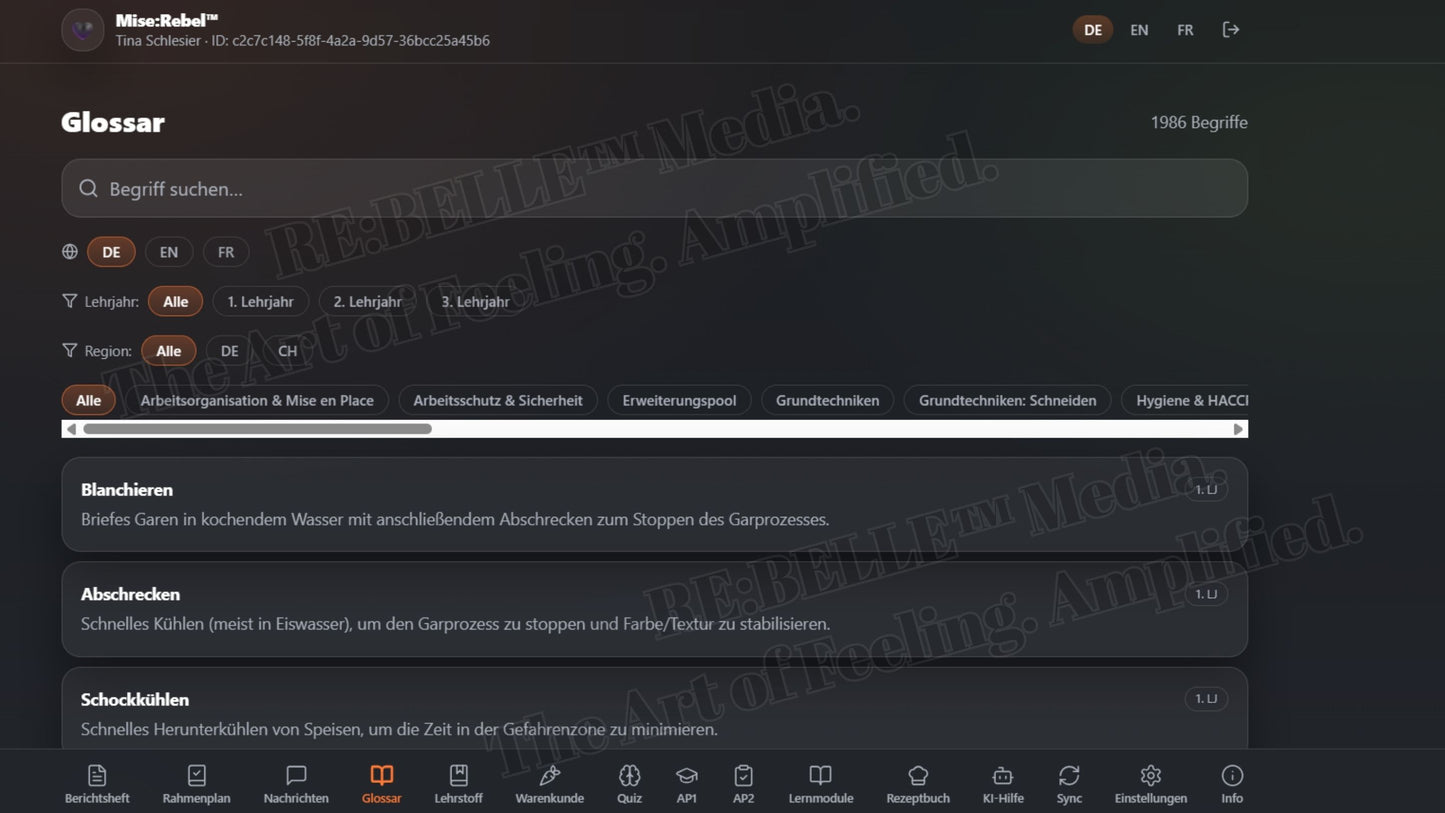The height and width of the screenshot is (813, 1445).
Task: Open the Schockkühlen glossary entry
Action: tap(654, 708)
